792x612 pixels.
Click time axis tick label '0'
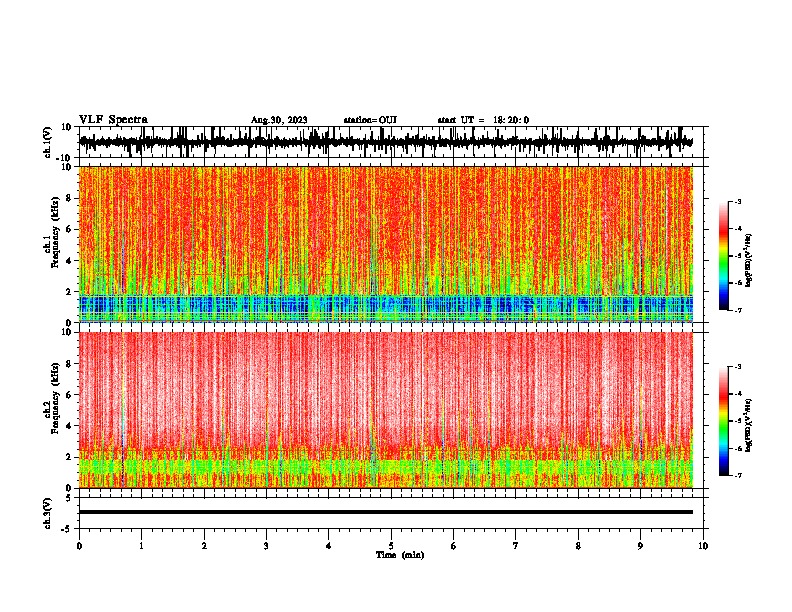79,546
